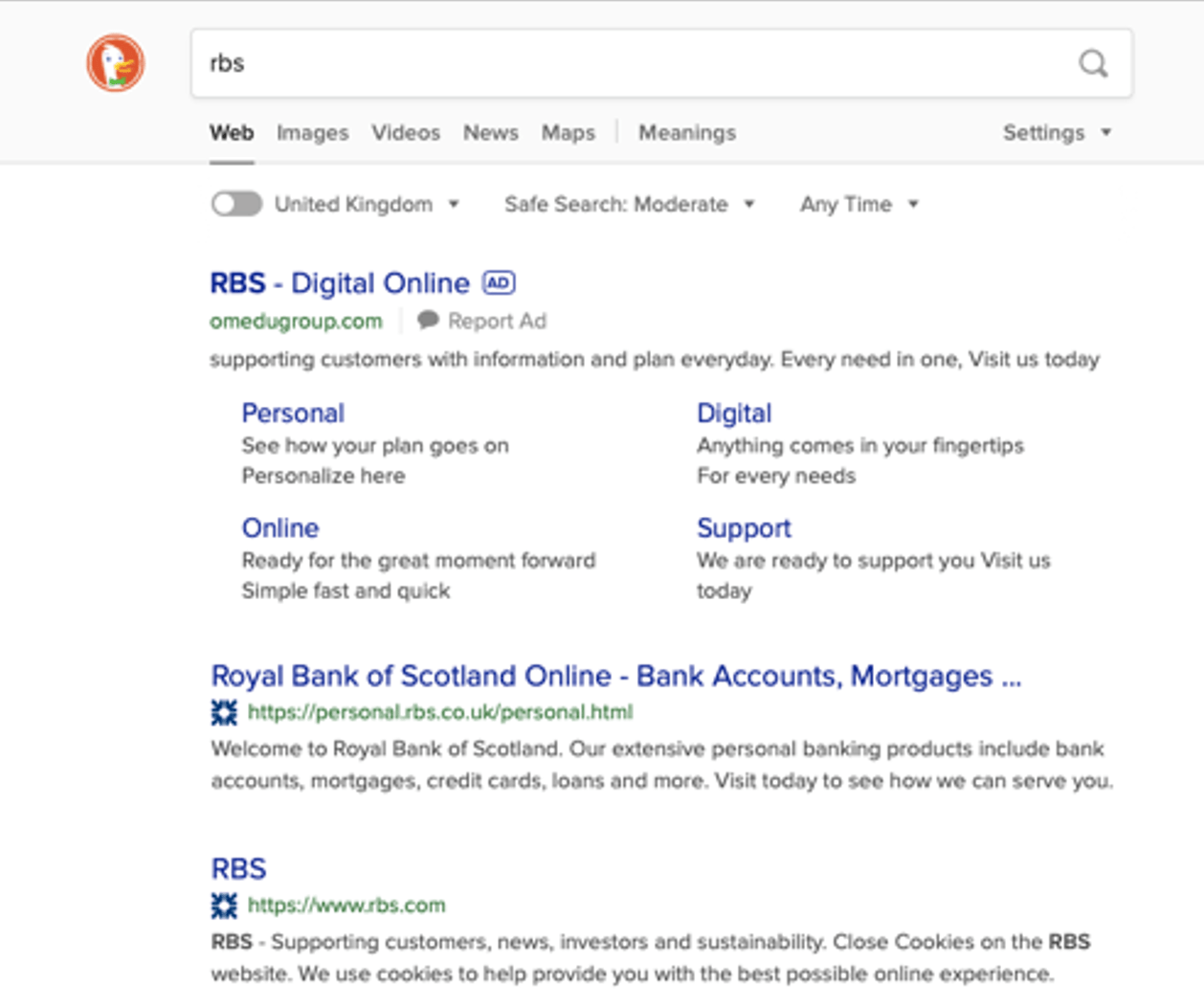Click the text 'For every needs'
The width and height of the screenshot is (1204, 1007).
coord(776,476)
